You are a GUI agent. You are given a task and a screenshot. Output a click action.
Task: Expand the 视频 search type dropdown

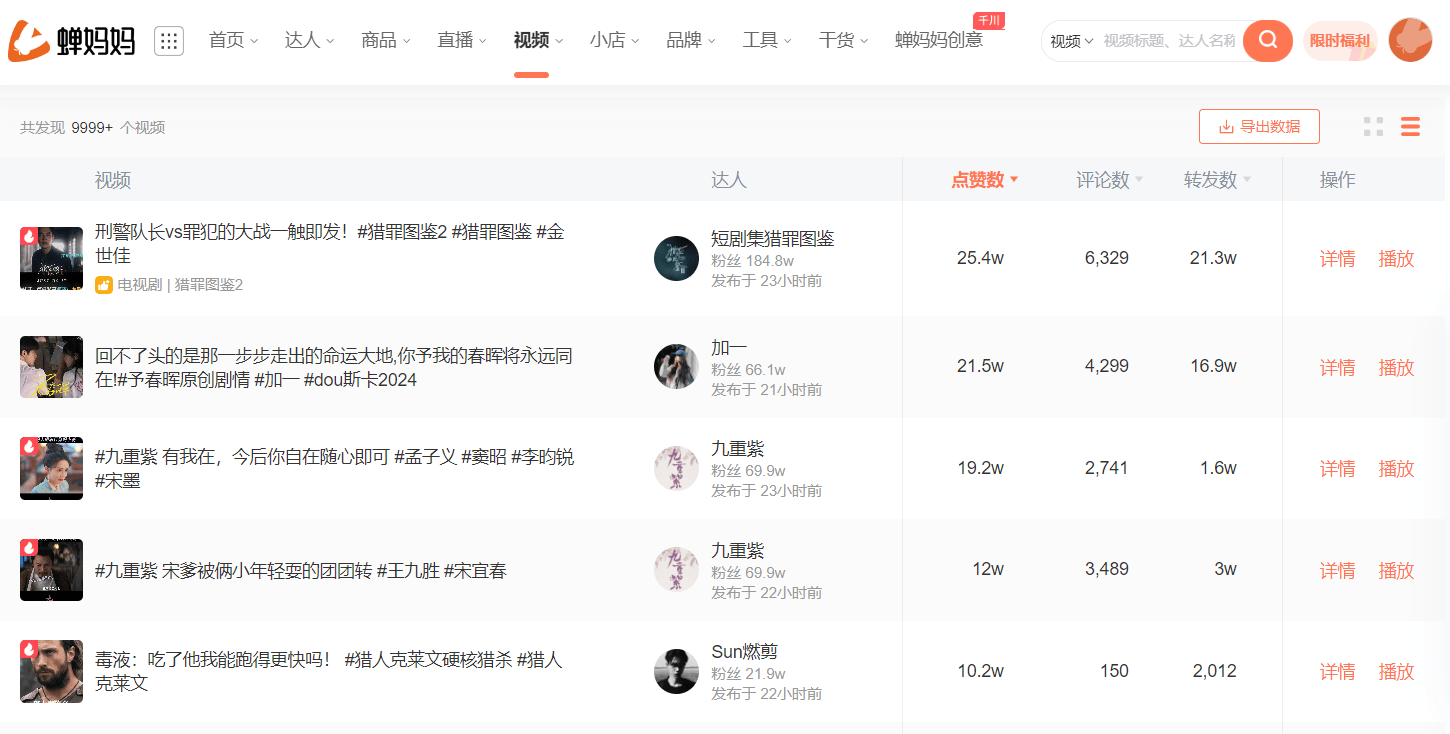click(1071, 41)
